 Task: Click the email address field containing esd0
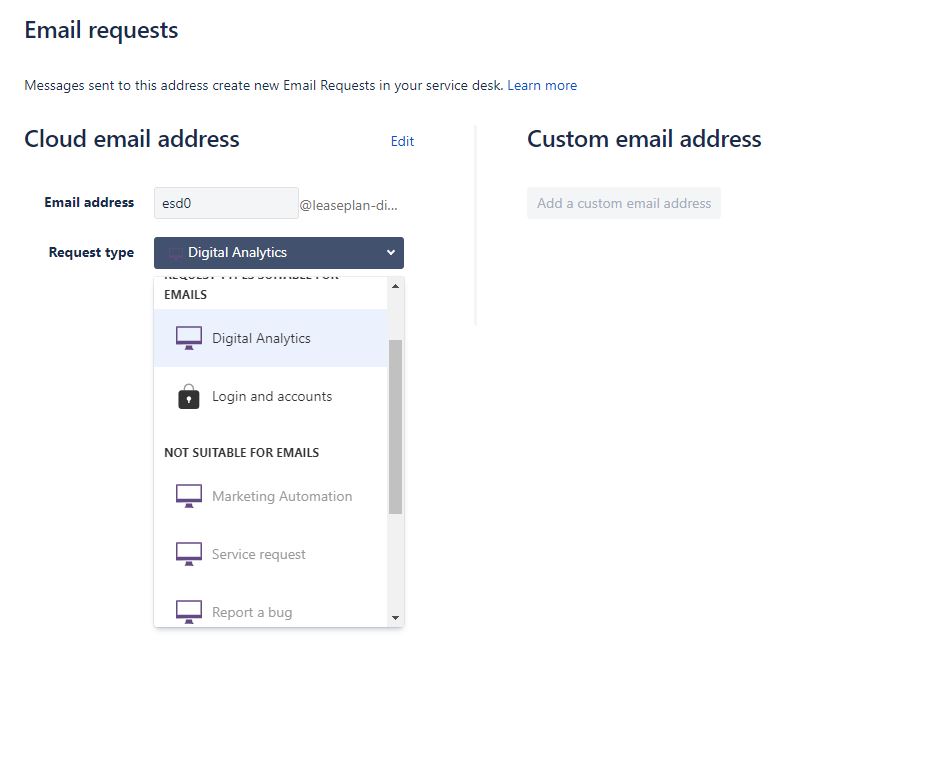point(226,203)
